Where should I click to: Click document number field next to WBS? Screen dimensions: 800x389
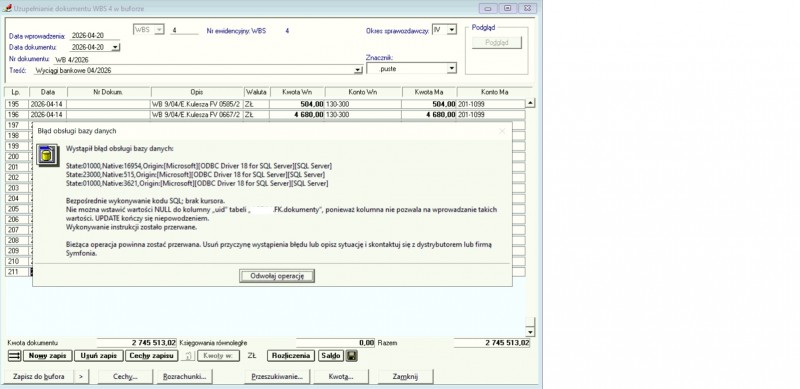[184, 31]
